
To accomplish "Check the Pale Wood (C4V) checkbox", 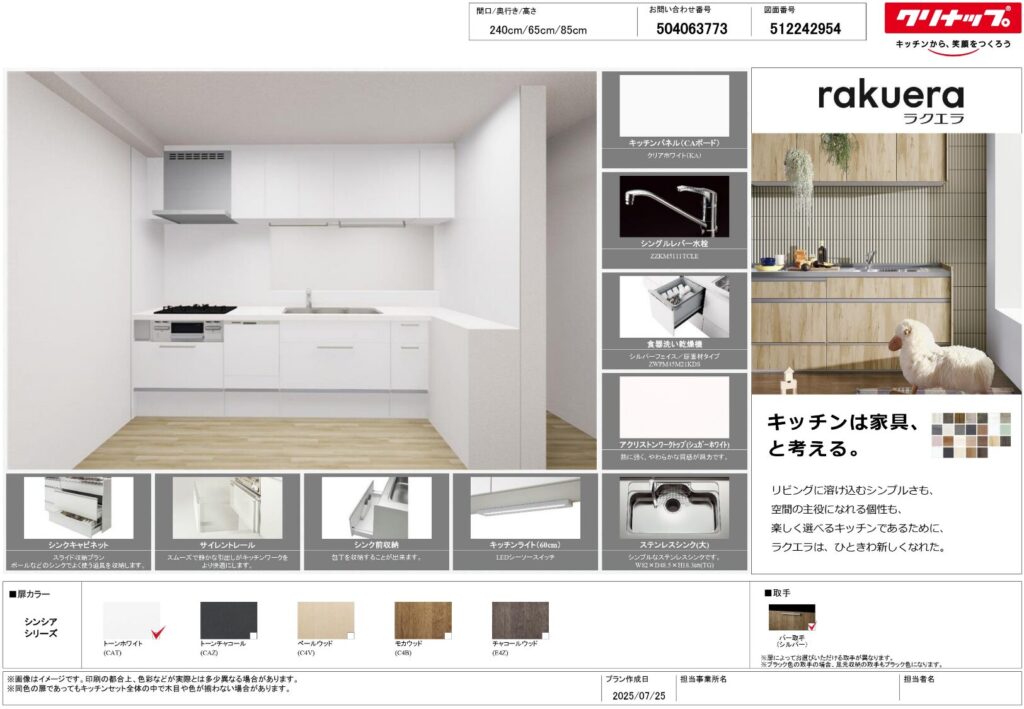I will pos(350,635).
